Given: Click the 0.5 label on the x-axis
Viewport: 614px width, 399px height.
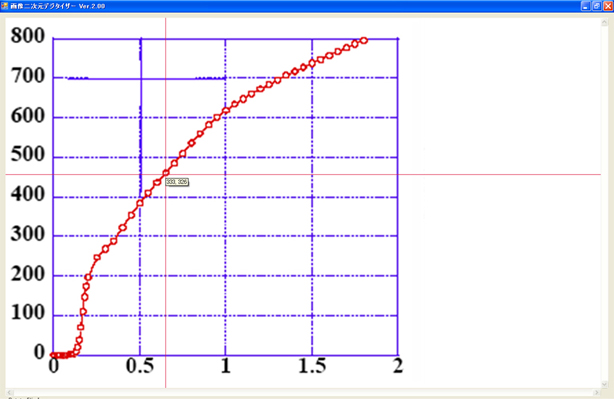Looking at the screenshot, I should pyautogui.click(x=139, y=366).
